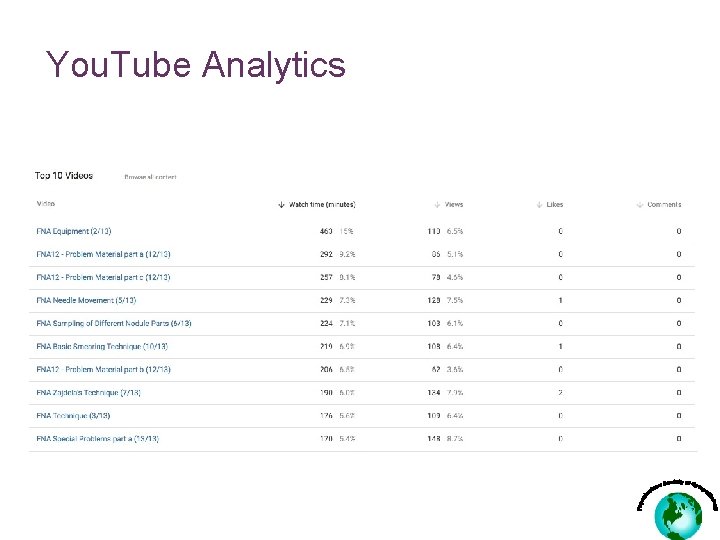This screenshot has width=720, height=540.
Task: Click the Watch time sort arrow
Action: pyautogui.click(x=281, y=205)
